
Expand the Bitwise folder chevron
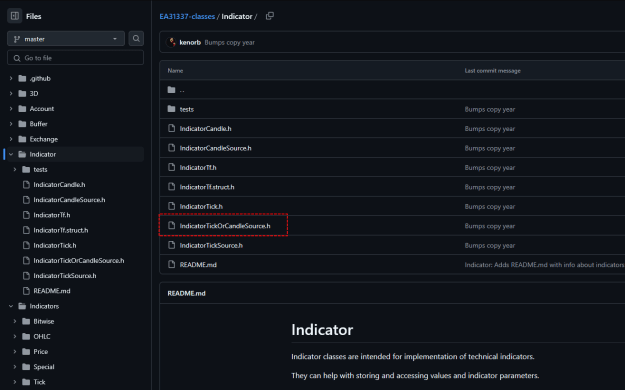(15, 321)
